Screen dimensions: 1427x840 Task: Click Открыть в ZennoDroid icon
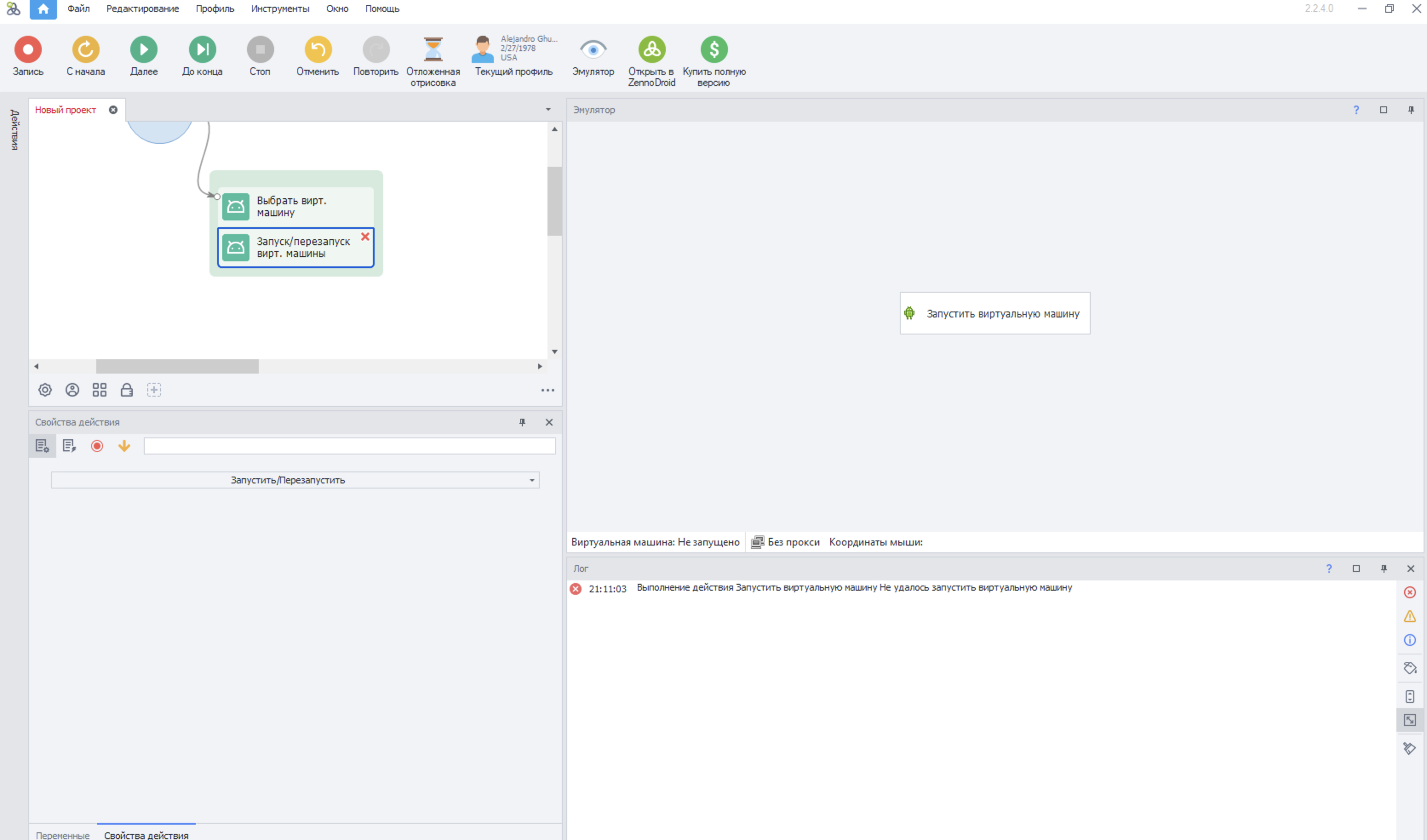(651, 50)
